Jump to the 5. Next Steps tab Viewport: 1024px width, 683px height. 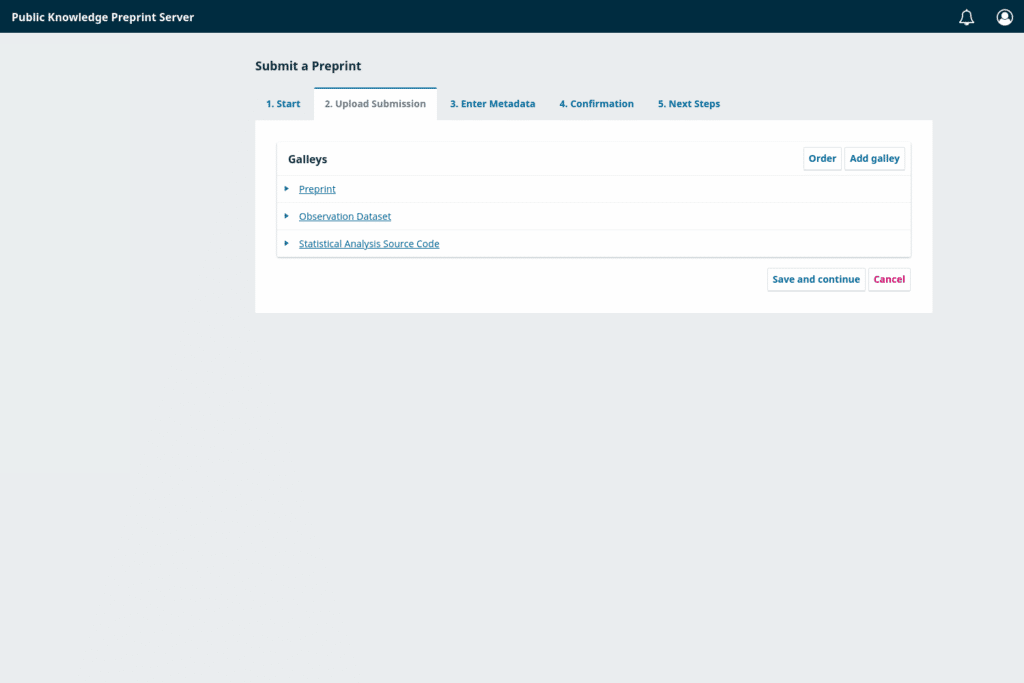pyautogui.click(x=688, y=104)
